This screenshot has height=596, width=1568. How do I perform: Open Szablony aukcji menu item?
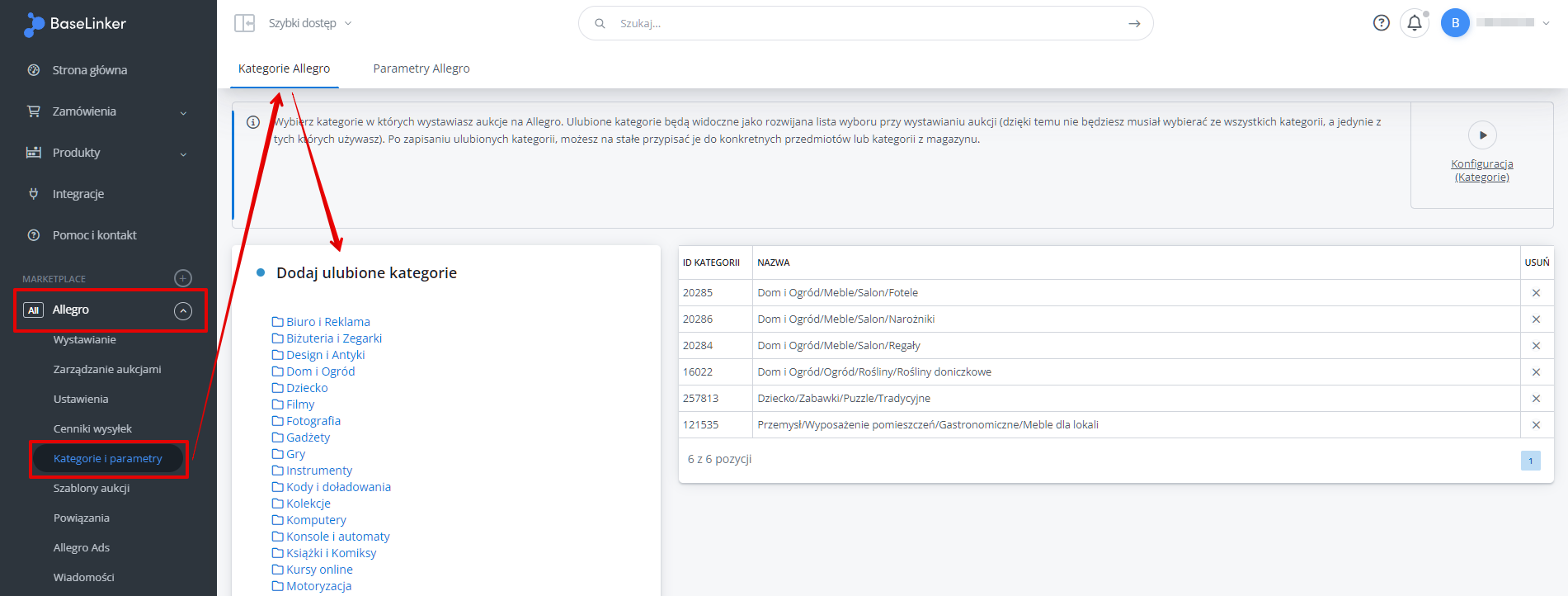pos(92,489)
